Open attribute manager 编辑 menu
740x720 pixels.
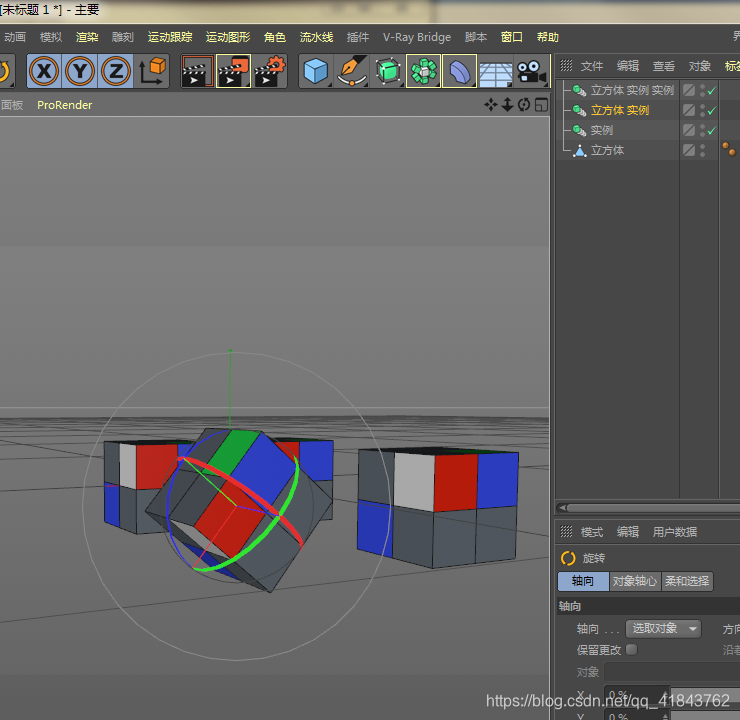pos(628,532)
